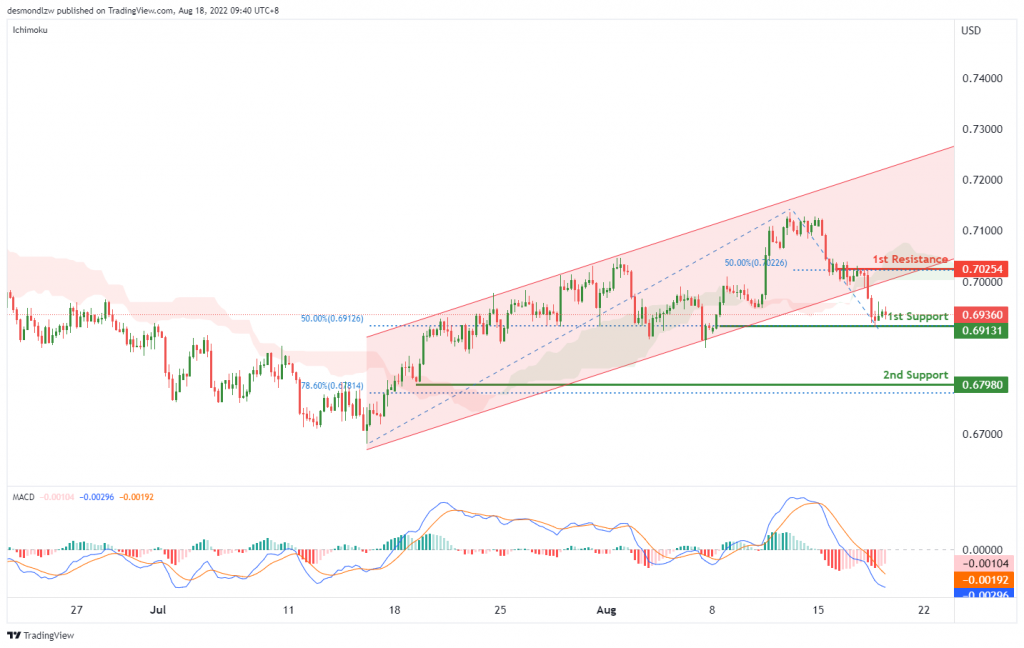Viewport: 1024px width, 648px height.
Task: Click the 0.74000 price scale level
Action: pyautogui.click(x=982, y=78)
